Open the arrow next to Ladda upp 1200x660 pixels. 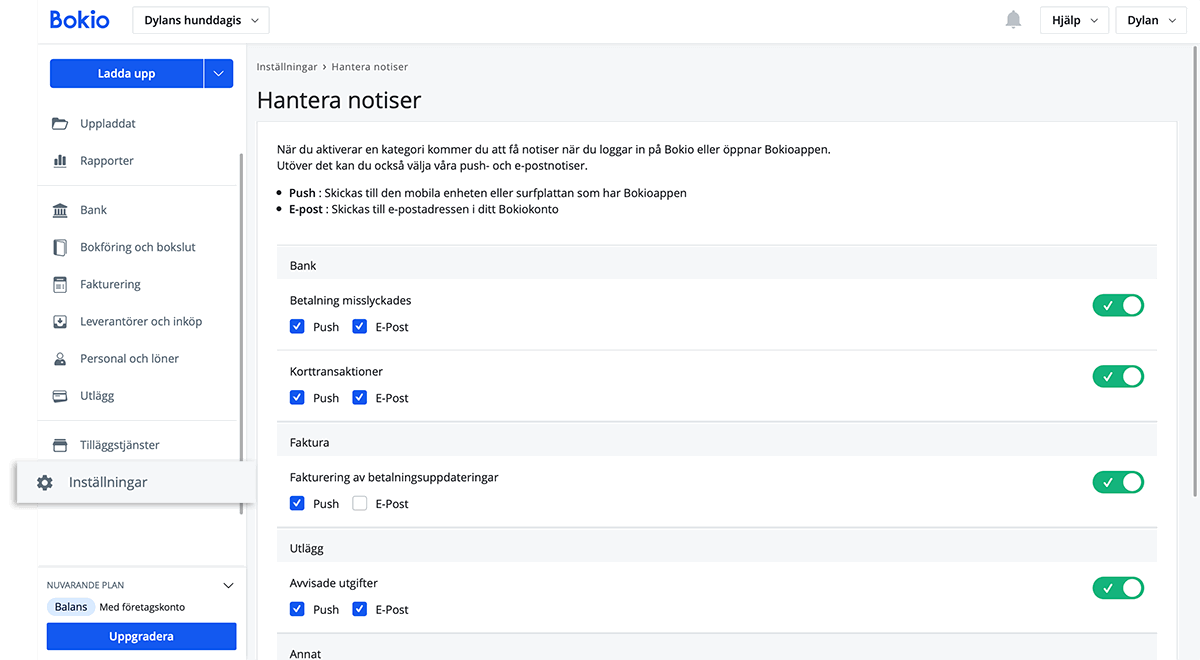218,74
